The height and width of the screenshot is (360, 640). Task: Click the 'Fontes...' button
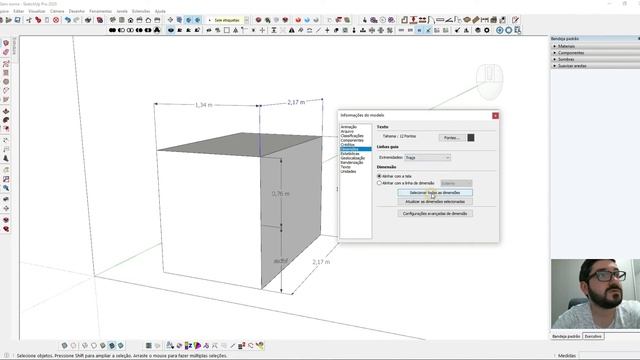point(452,138)
